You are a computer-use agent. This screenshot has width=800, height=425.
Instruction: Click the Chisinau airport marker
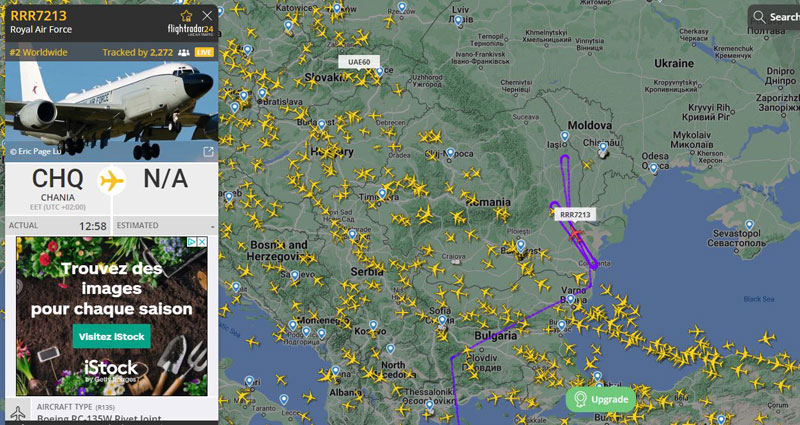point(603,147)
